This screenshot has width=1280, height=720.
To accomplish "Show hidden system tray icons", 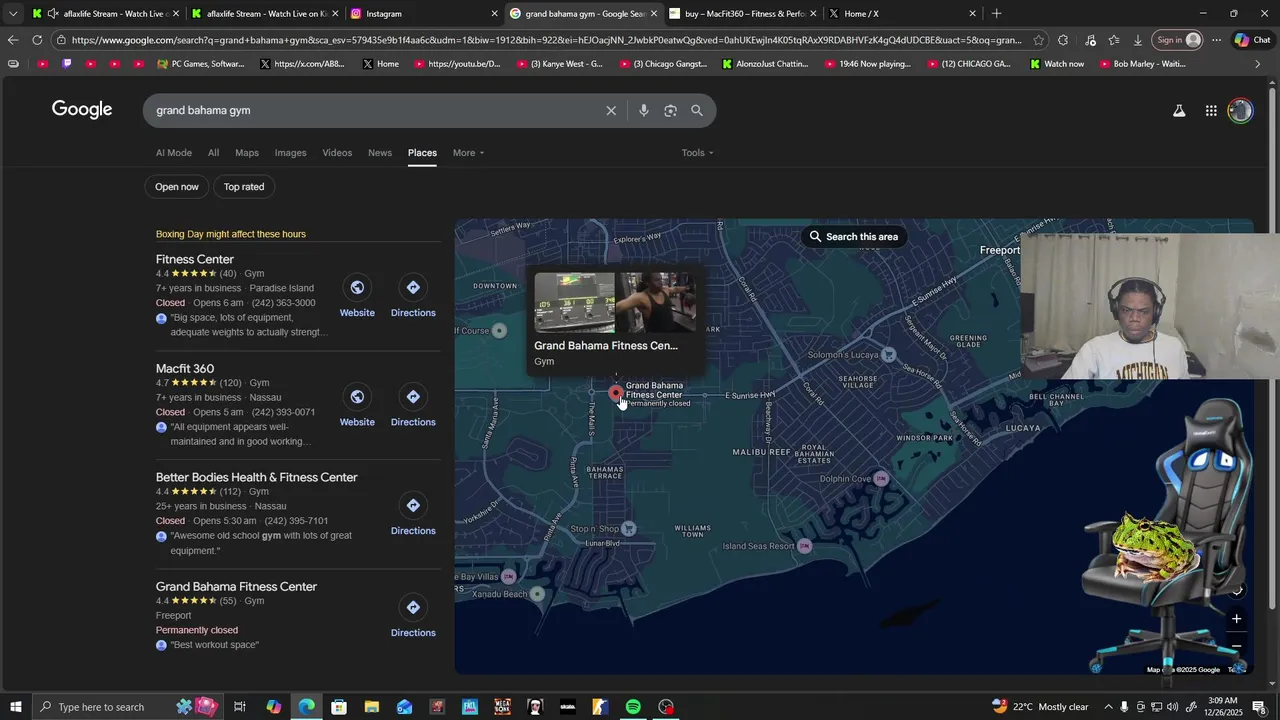I will (x=1108, y=707).
